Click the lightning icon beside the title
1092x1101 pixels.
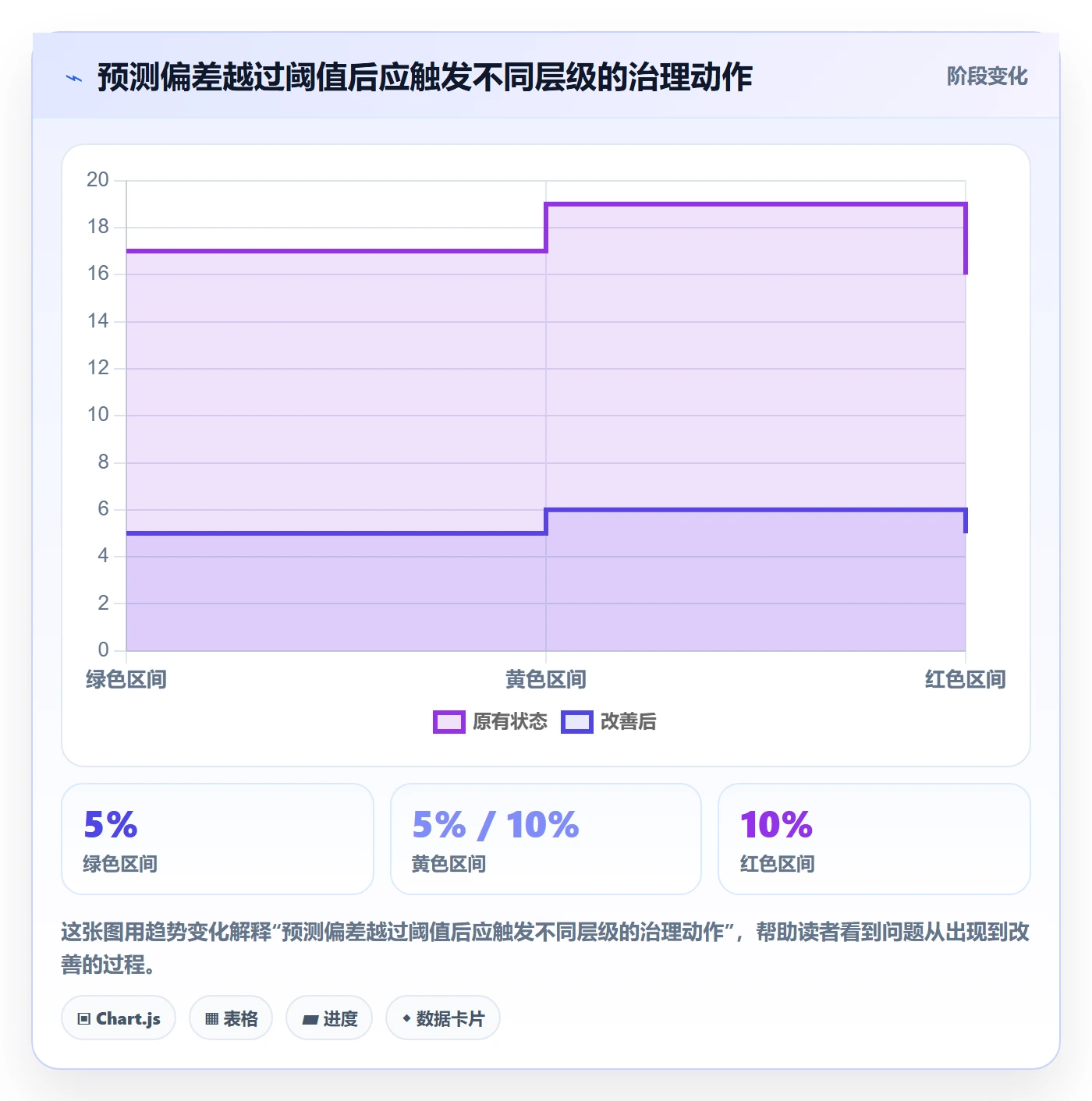tap(74, 78)
